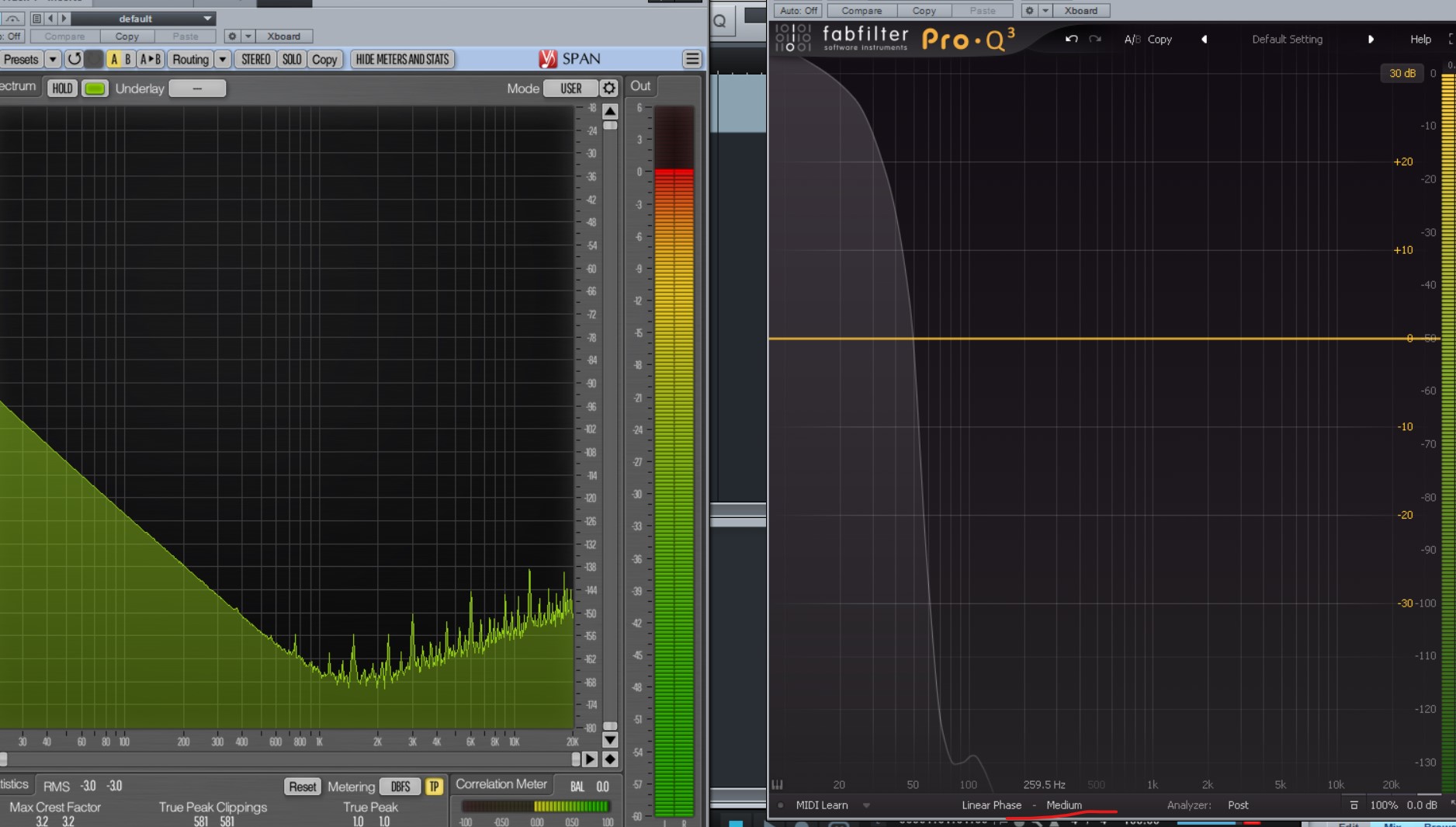Viewport: 1456px width, 827px height.
Task: Click the Correlation Meter bar
Action: click(x=535, y=807)
